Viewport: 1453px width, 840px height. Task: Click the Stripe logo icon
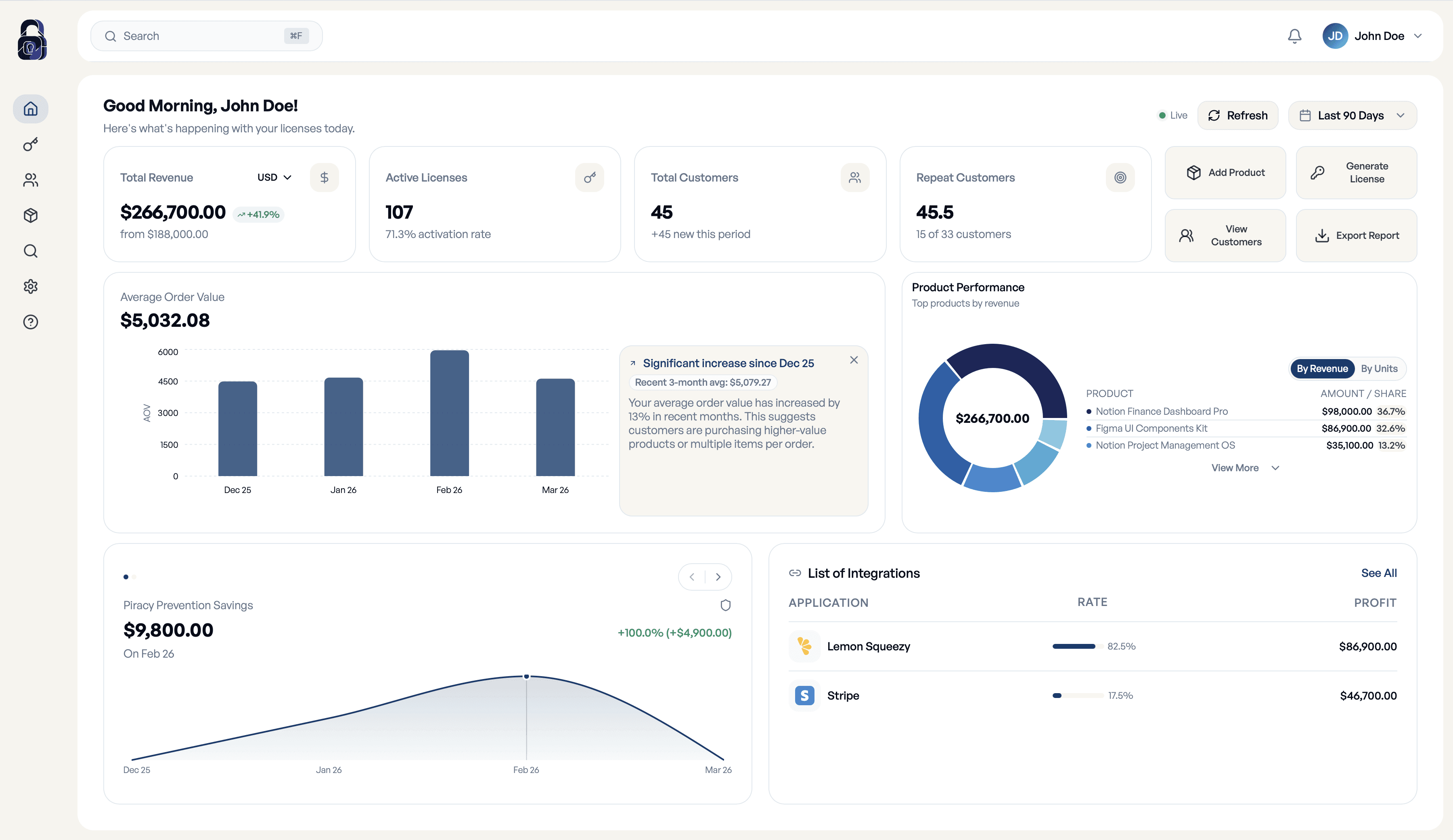(x=804, y=695)
